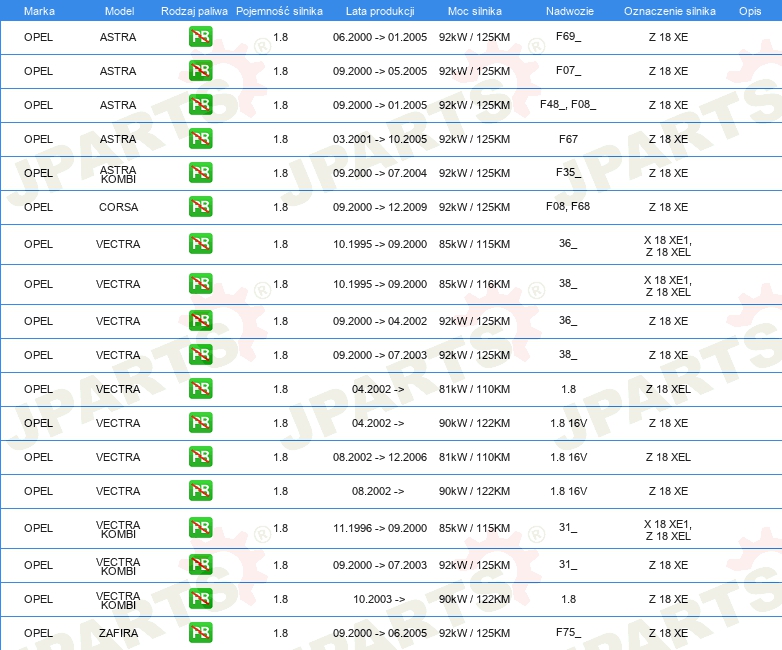Select the F69_ body code cell
The height and width of the screenshot is (650, 782).
pos(569,36)
